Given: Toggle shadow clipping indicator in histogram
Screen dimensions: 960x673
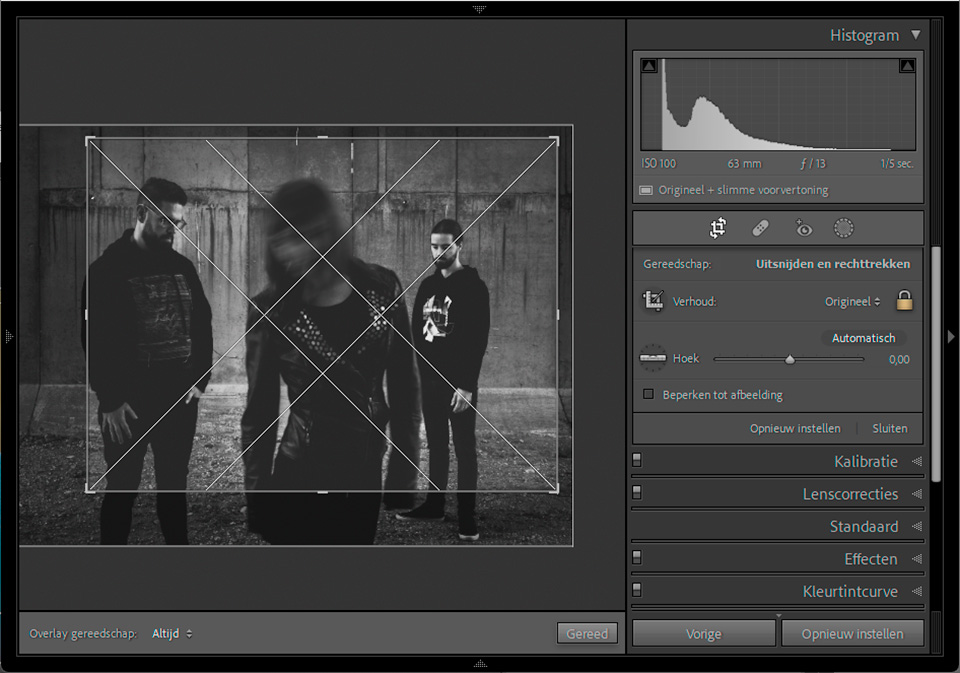Looking at the screenshot, I should tap(649, 66).
